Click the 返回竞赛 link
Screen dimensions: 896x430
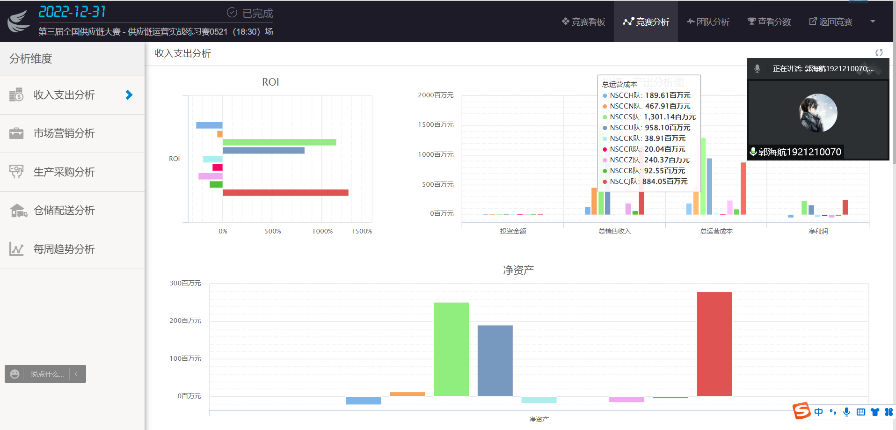(830, 21)
